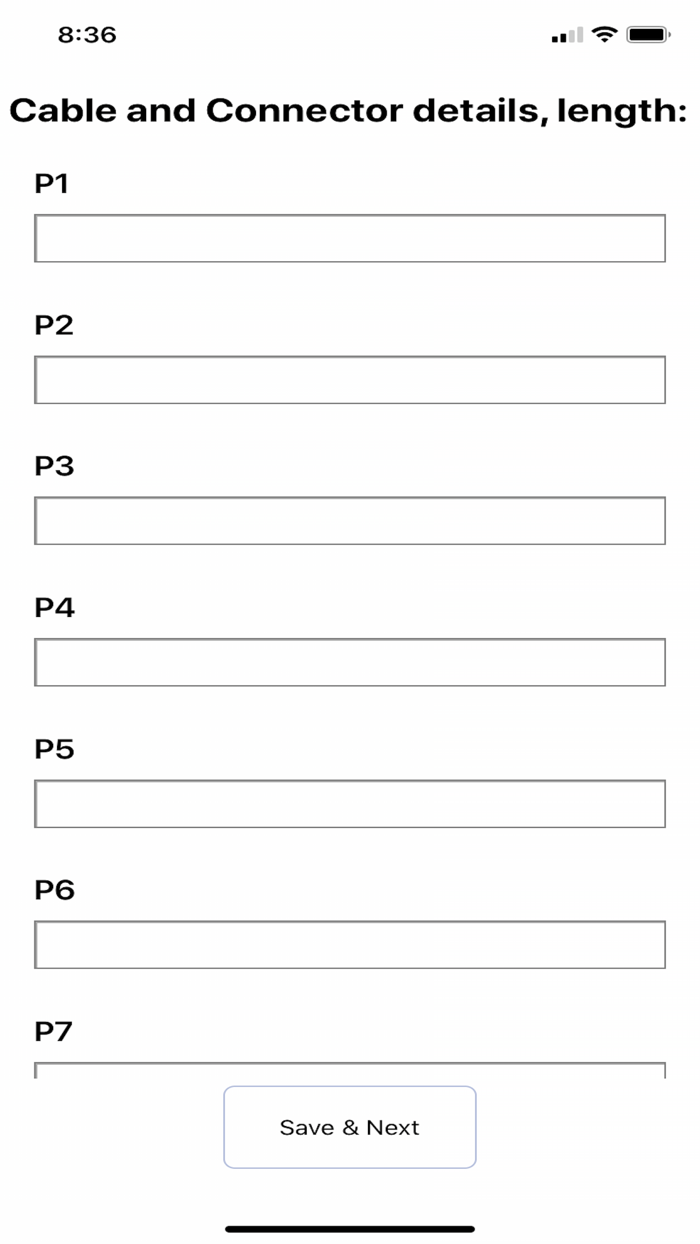Click the P4 label

tap(54, 608)
